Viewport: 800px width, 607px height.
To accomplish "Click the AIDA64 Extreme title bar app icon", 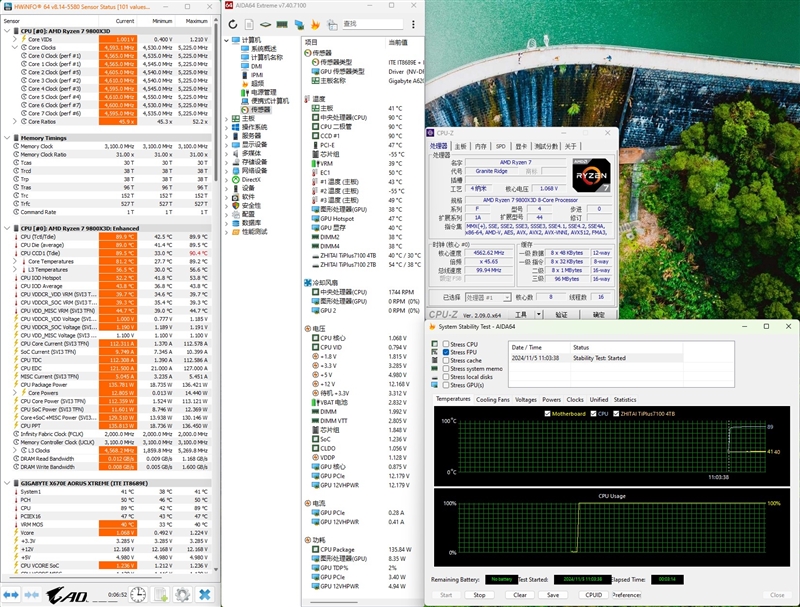I will point(229,6).
